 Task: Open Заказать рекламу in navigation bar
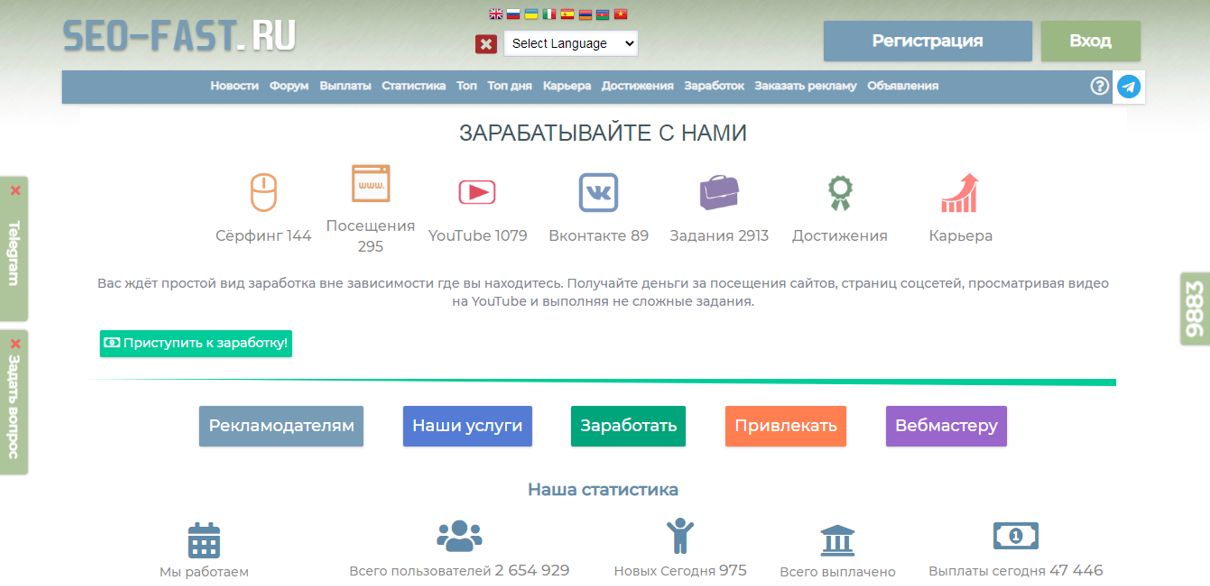pos(806,86)
